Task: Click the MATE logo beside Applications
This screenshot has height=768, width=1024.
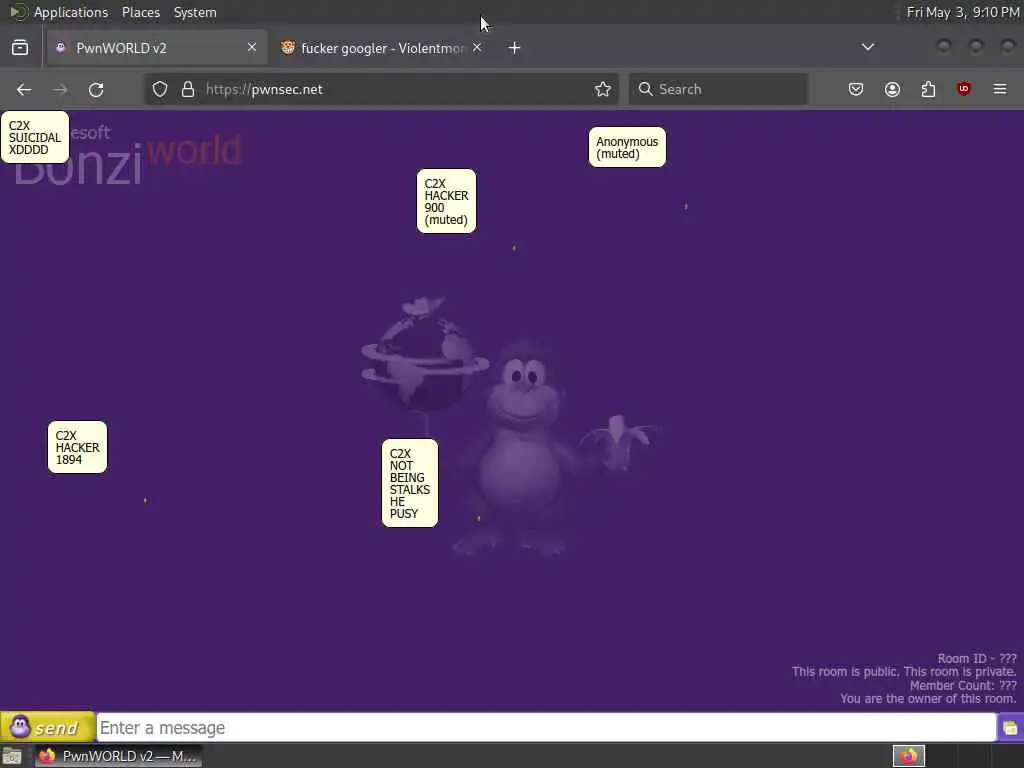Action: pyautogui.click(x=18, y=12)
